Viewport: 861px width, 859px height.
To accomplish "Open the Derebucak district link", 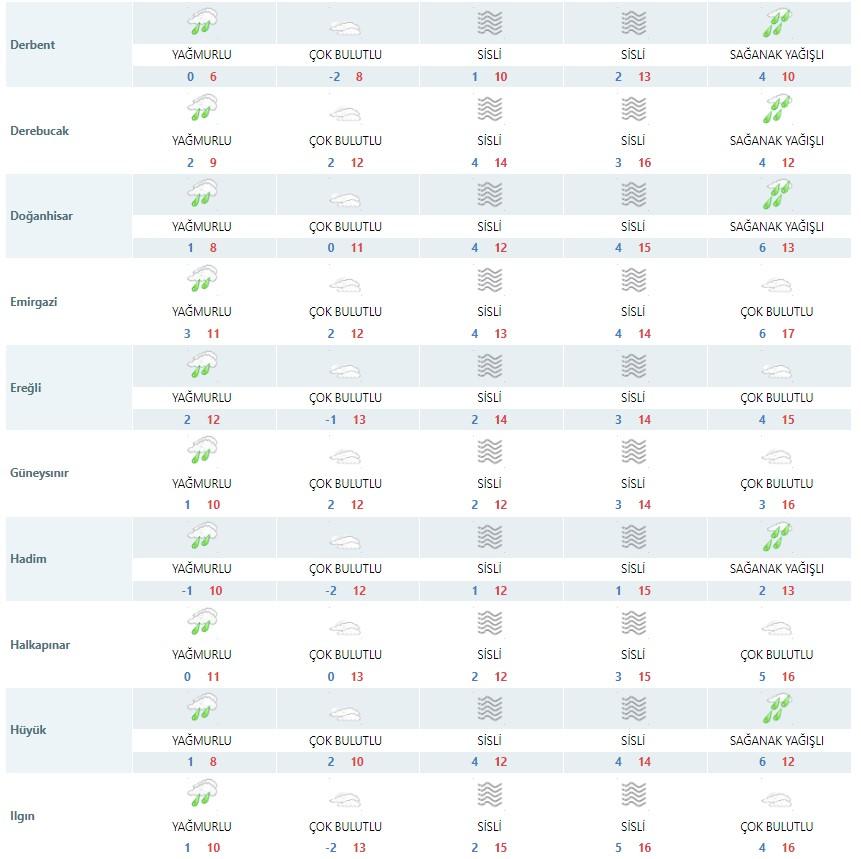I will (x=40, y=131).
